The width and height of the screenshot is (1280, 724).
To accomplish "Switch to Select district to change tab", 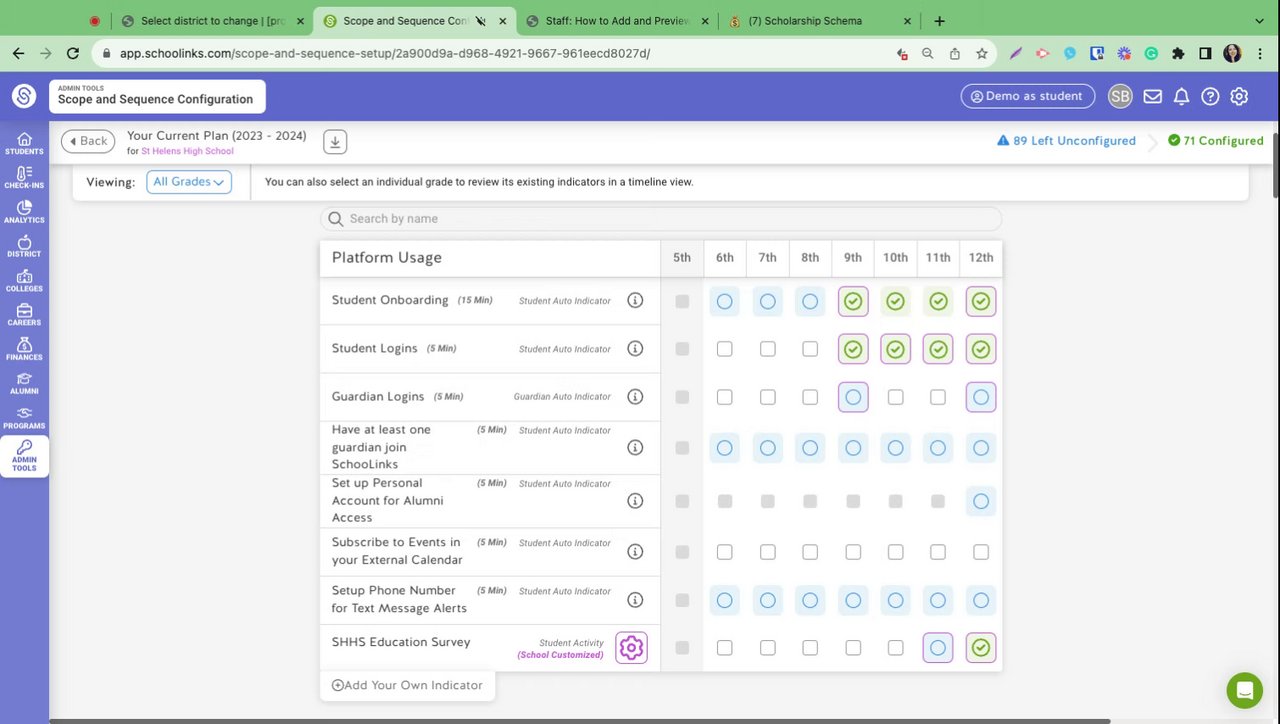I will pyautogui.click(x=212, y=21).
